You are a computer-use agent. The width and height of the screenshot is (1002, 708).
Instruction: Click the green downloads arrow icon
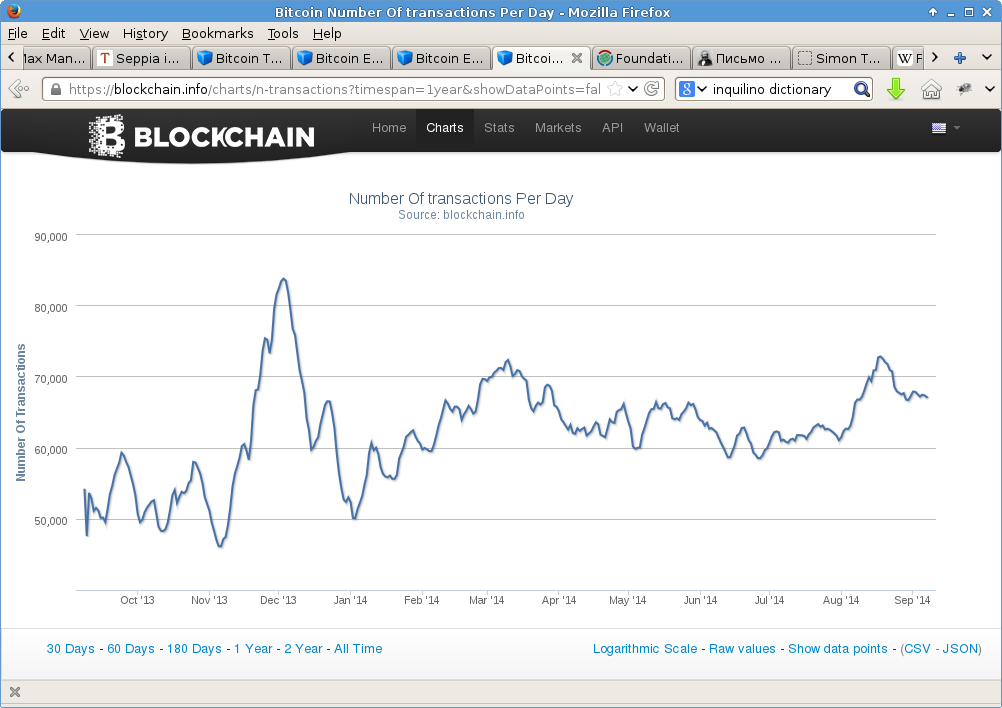click(x=896, y=89)
